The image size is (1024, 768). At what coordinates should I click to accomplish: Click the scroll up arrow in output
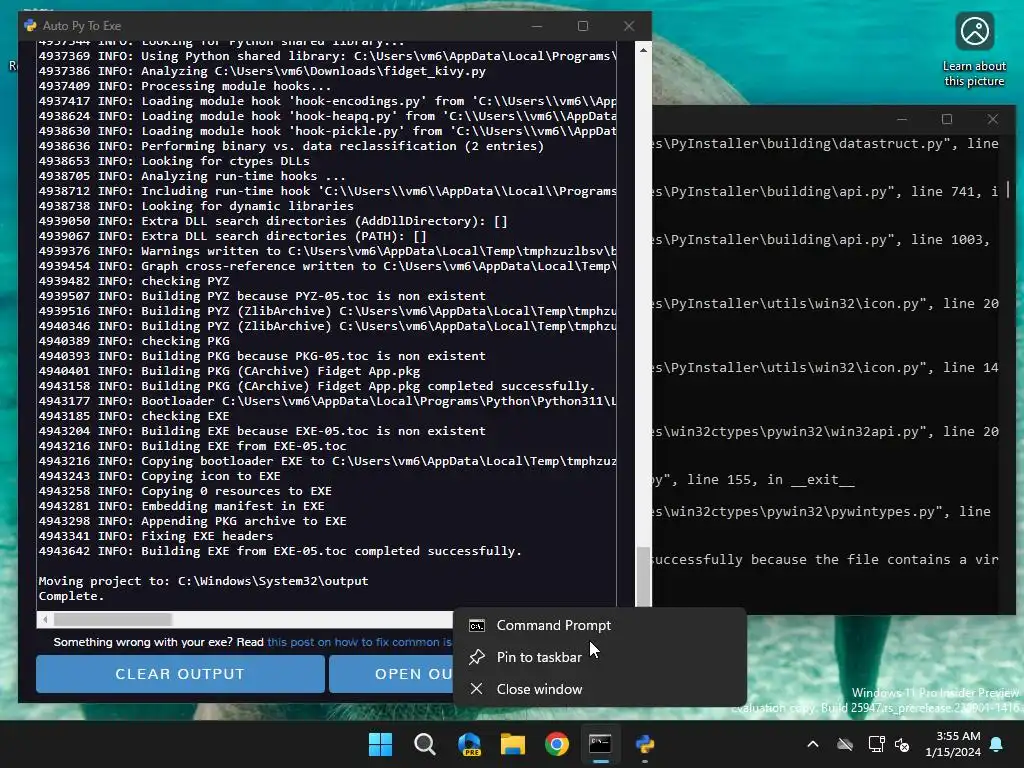(643, 50)
